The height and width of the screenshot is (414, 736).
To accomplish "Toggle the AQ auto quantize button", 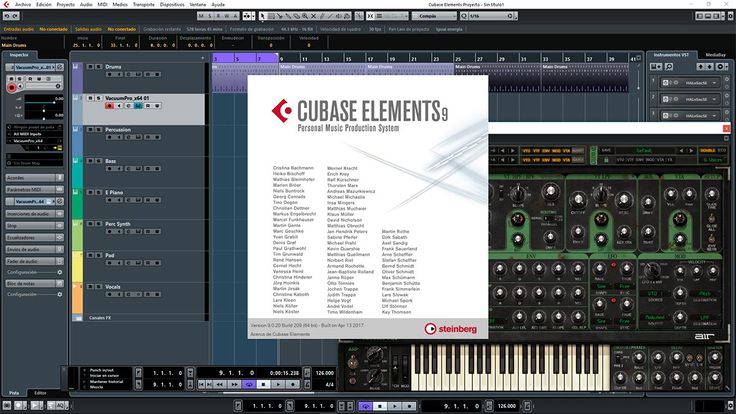I will click(61, 405).
